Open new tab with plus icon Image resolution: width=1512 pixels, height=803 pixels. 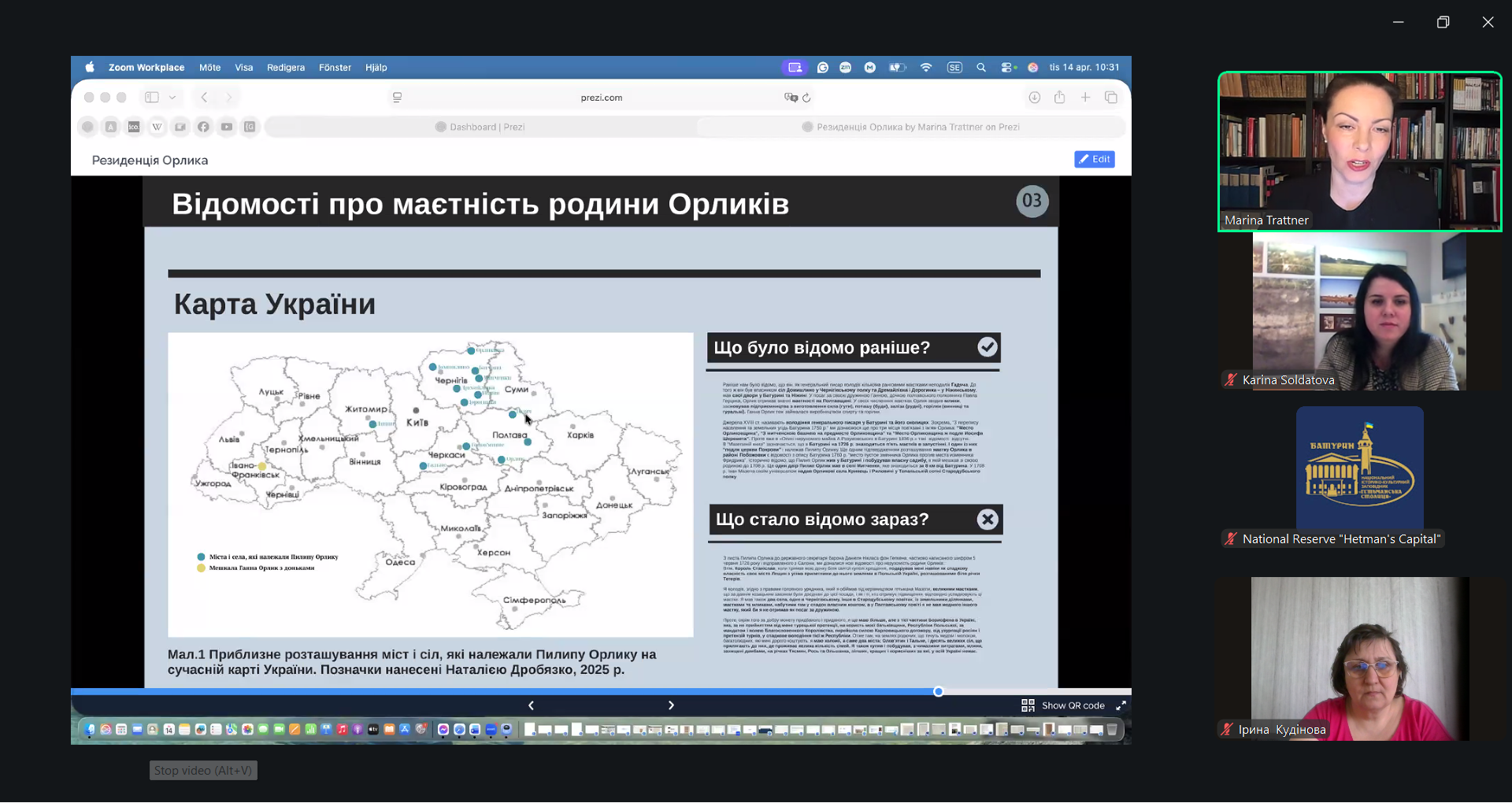pos(1085,98)
